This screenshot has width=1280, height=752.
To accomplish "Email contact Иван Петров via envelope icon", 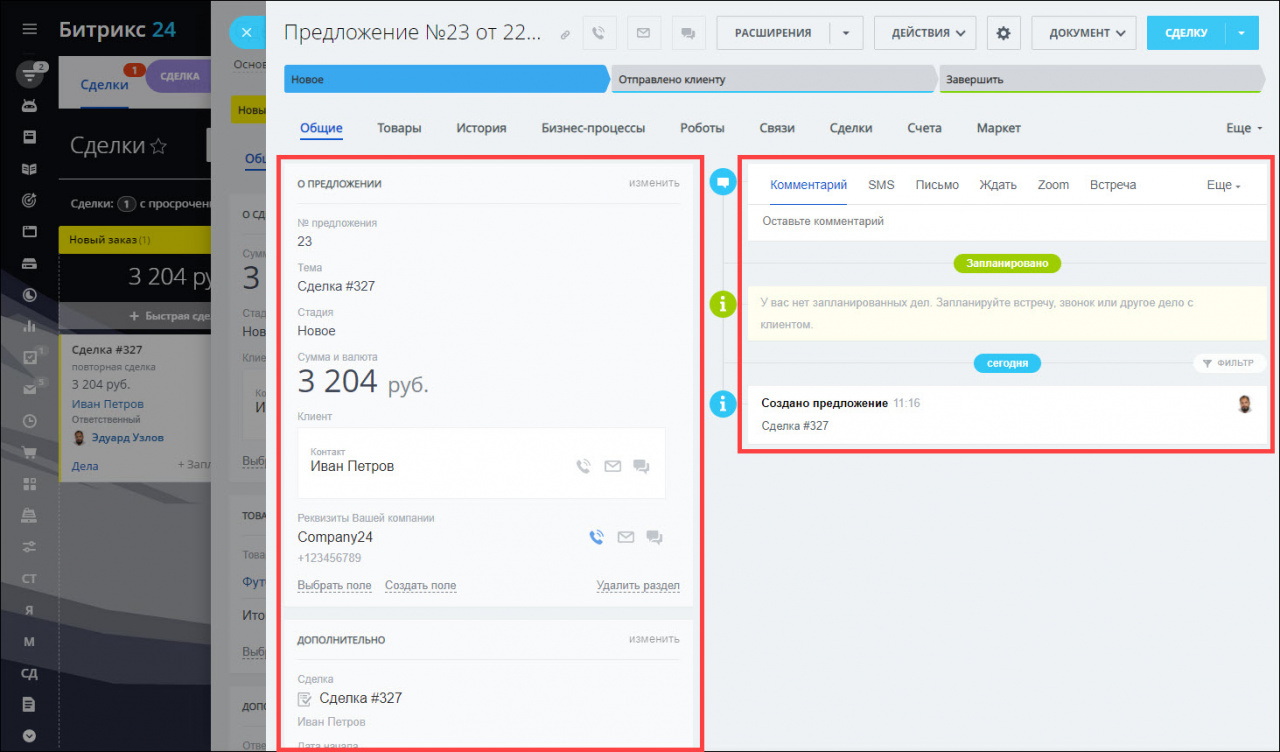I will coord(613,466).
